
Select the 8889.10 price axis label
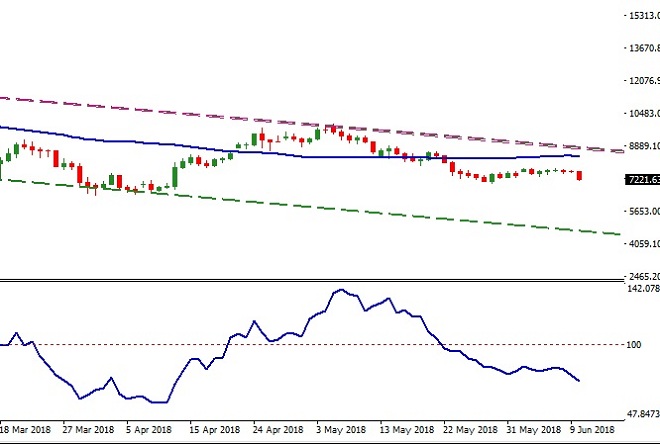point(644,146)
